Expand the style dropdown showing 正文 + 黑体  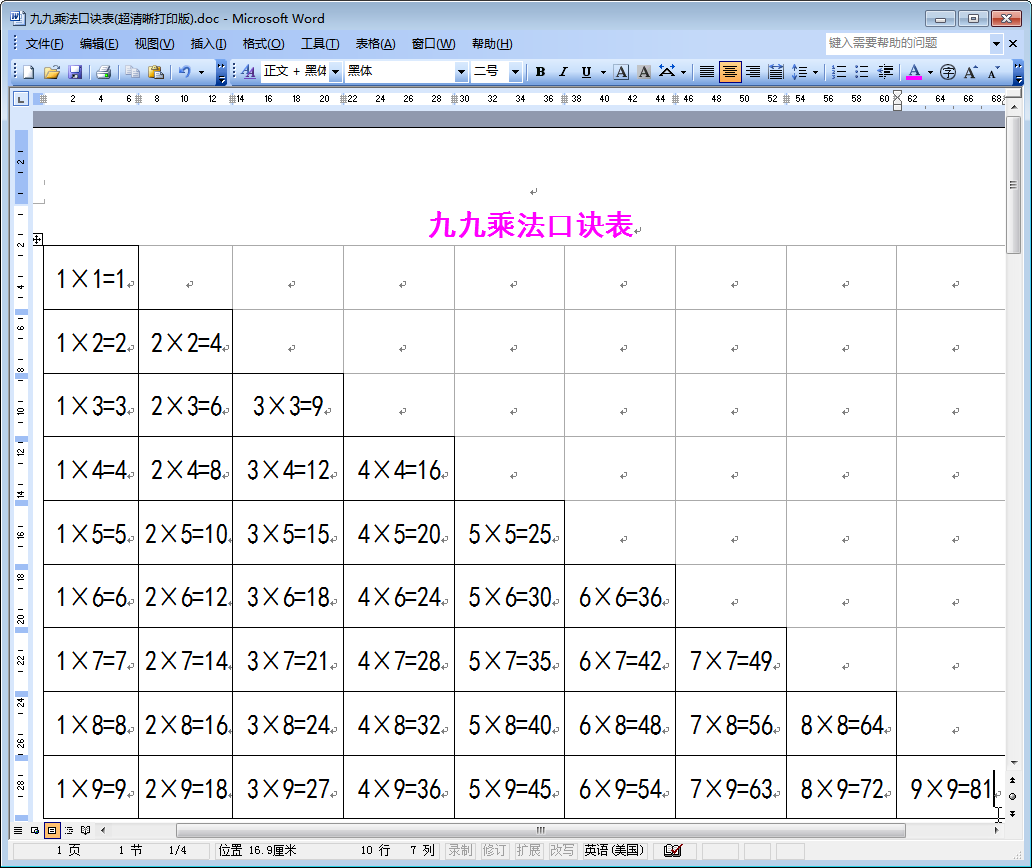pos(337,72)
